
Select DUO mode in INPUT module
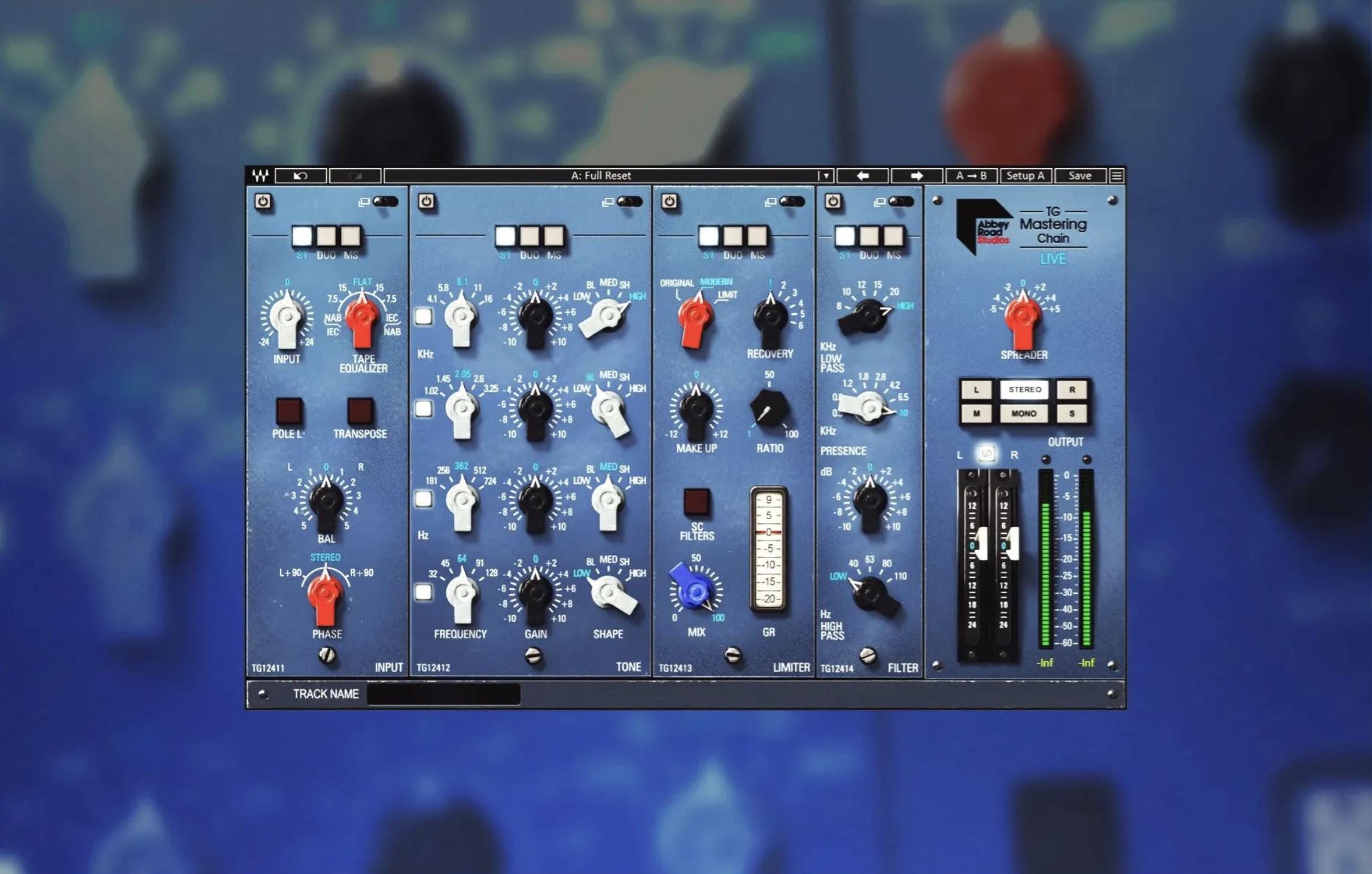pos(326,236)
